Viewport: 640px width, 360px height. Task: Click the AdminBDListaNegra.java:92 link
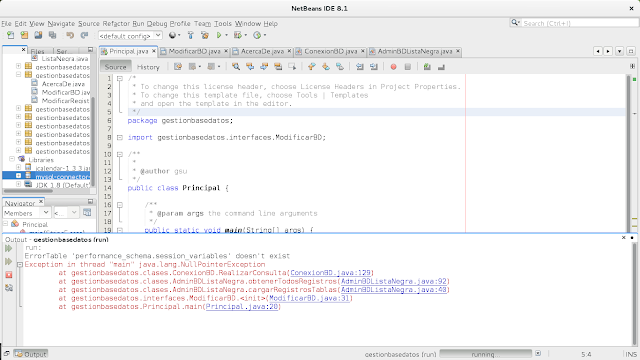click(x=394, y=281)
